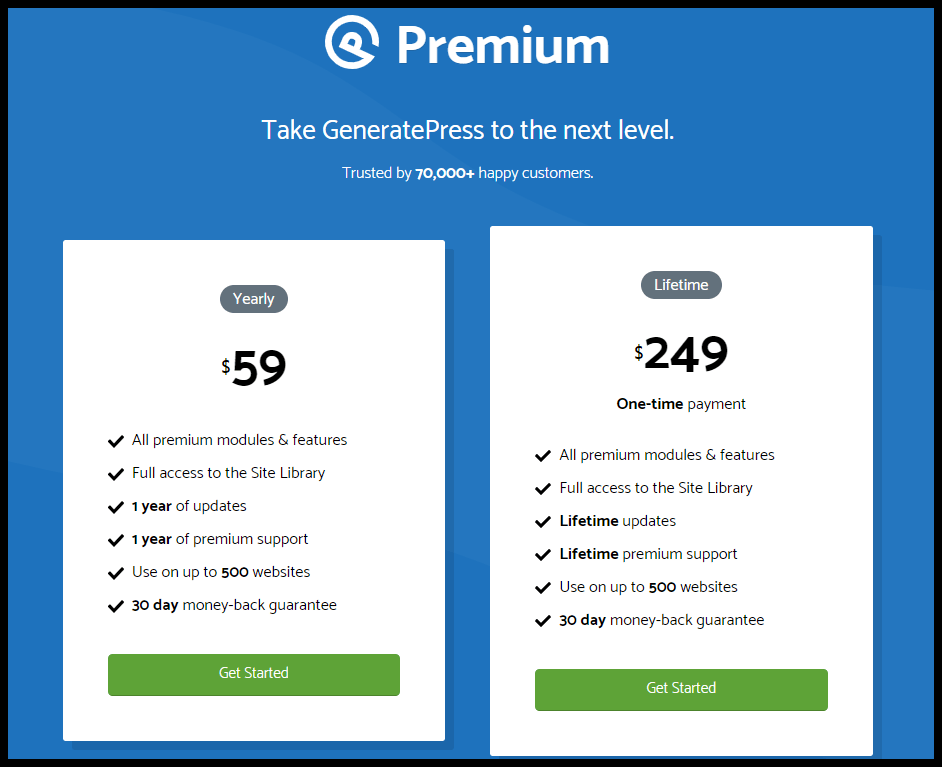Select the Yearly plan badge
This screenshot has height=767, width=942.
(254, 299)
